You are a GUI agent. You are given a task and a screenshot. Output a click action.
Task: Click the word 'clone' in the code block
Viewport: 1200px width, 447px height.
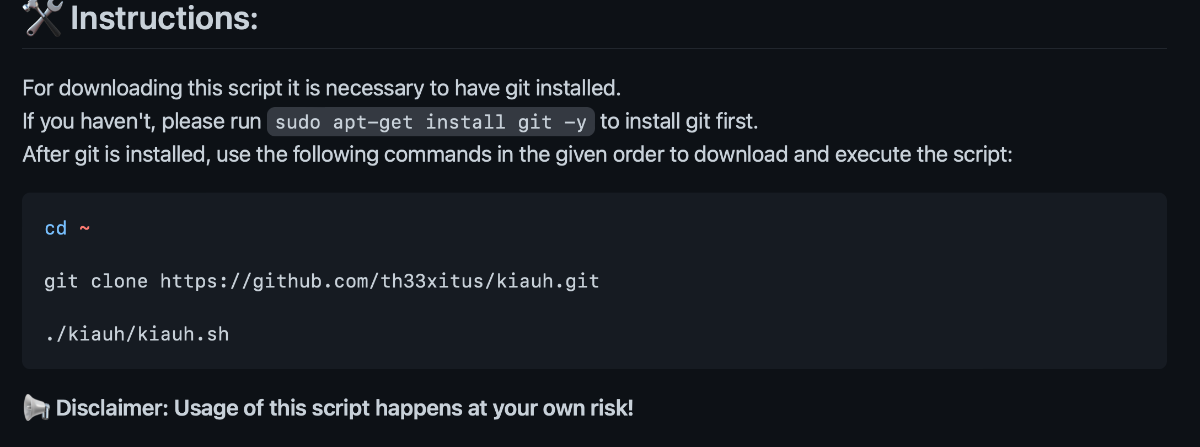119,281
